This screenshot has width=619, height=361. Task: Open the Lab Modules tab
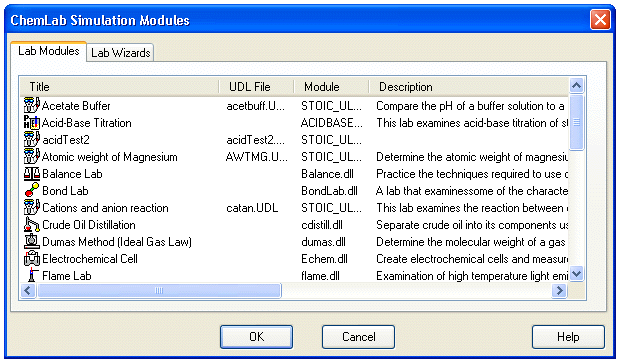tap(49, 51)
